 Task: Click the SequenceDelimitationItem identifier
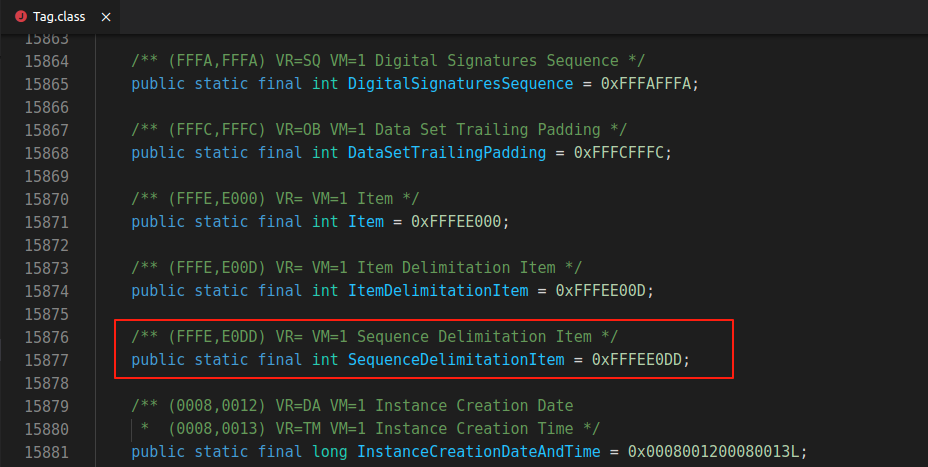tap(456, 360)
